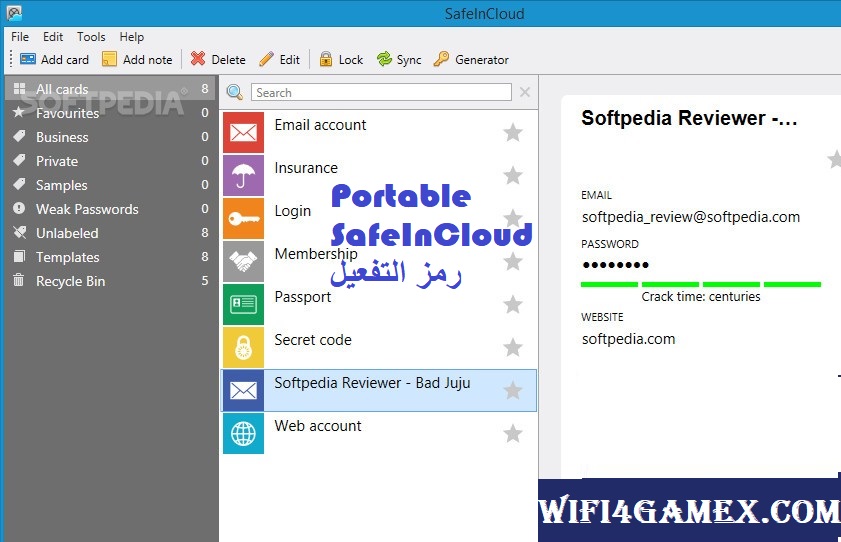Click the Web account globe icon
The width and height of the screenshot is (841, 542).
tap(244, 433)
